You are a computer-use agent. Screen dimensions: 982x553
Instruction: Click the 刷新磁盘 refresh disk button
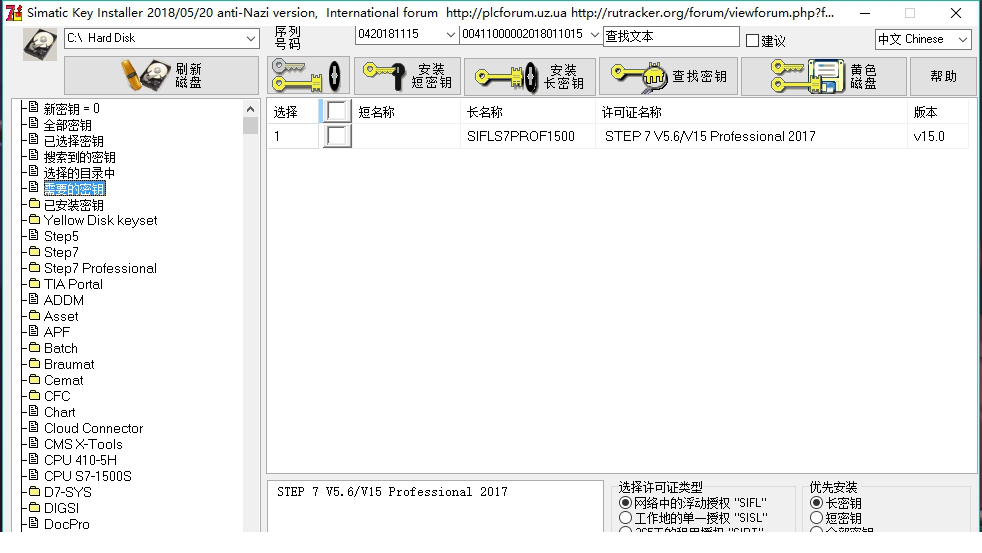(x=161, y=76)
